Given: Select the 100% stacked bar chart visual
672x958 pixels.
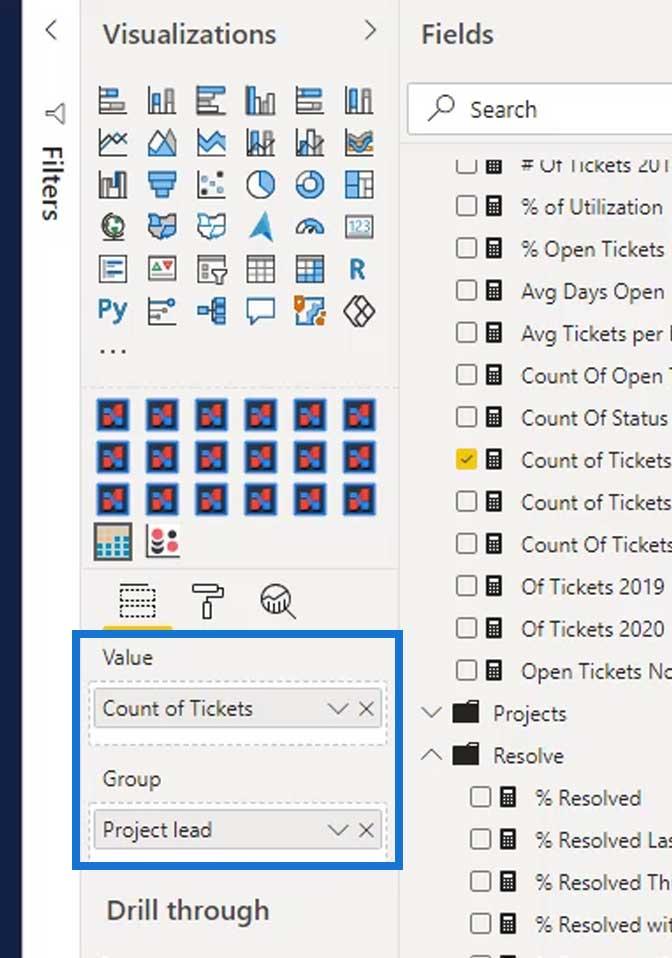Looking at the screenshot, I should pos(310,100).
